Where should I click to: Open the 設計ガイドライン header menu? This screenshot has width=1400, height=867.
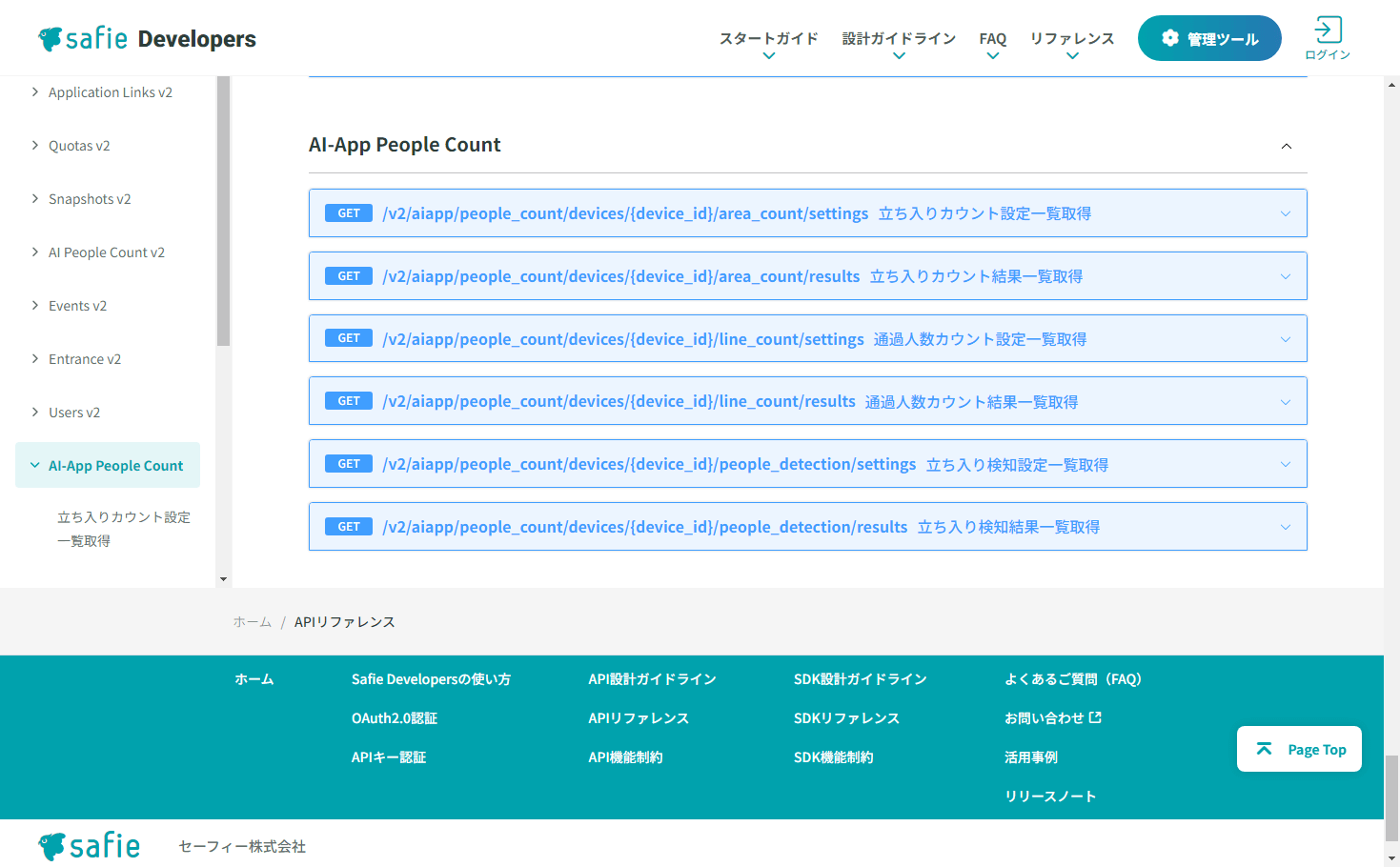coord(898,45)
